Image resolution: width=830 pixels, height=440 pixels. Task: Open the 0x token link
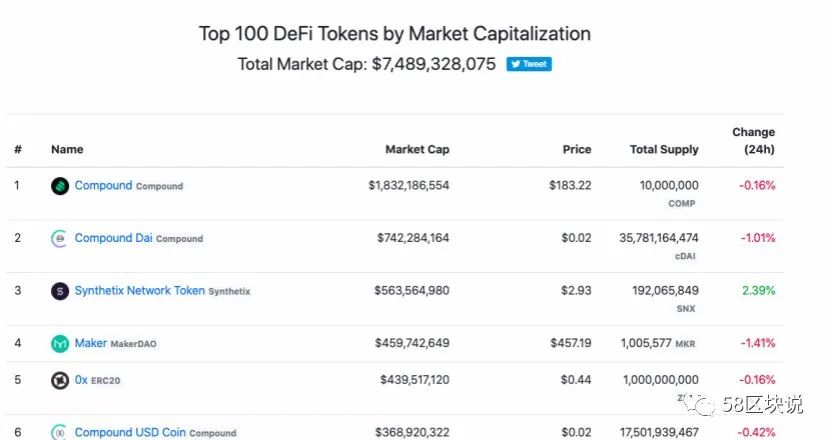(81, 380)
